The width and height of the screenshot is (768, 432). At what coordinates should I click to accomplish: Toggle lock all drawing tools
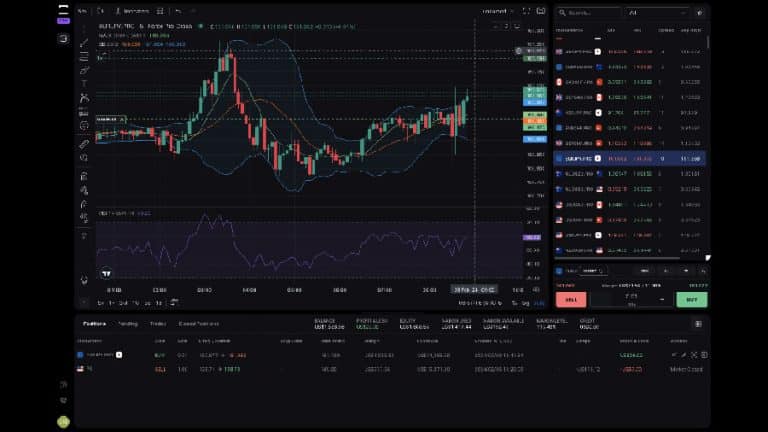[x=84, y=204]
